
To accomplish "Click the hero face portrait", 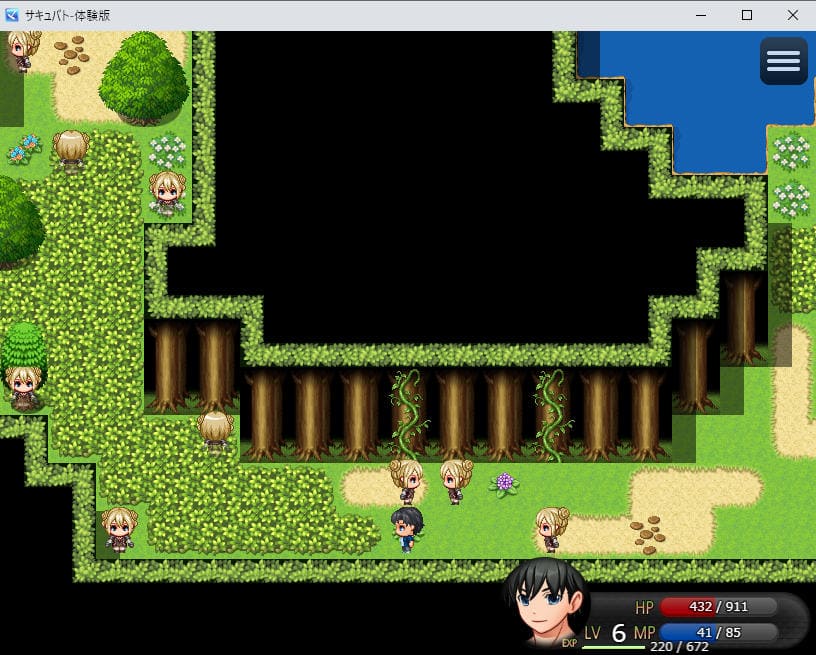I will (546, 603).
